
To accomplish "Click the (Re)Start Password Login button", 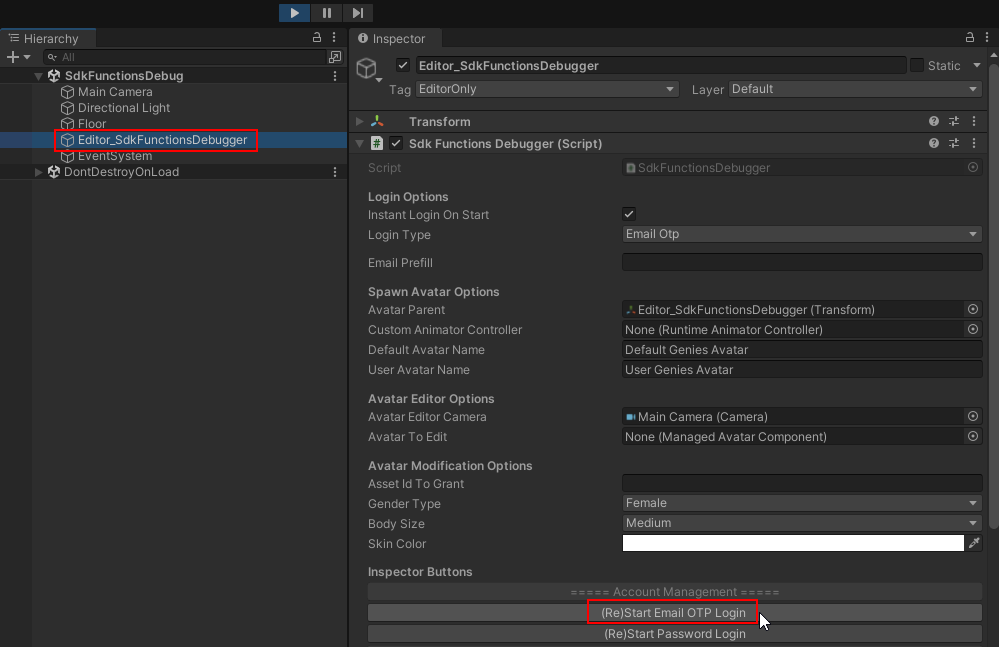I will [x=674, y=633].
